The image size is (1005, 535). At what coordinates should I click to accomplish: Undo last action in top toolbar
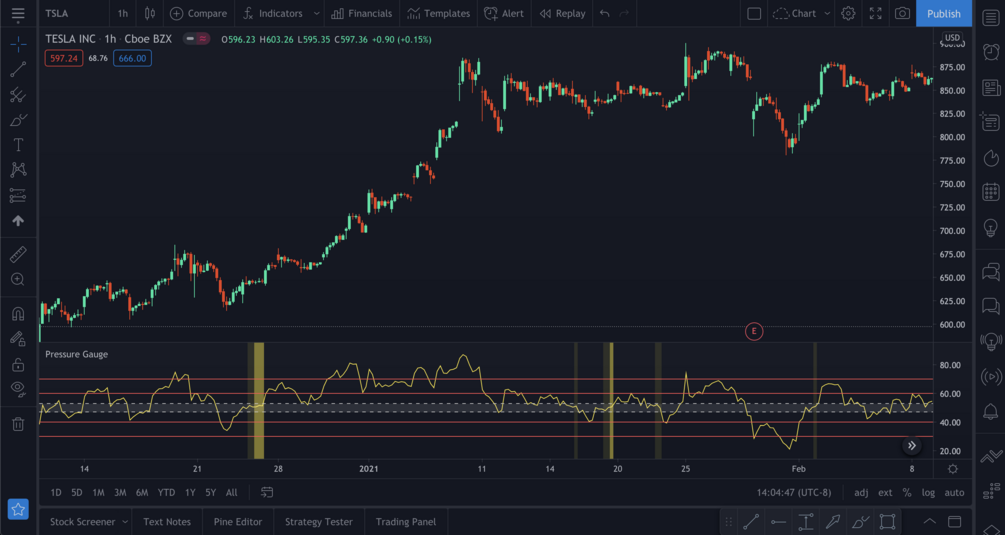point(604,13)
